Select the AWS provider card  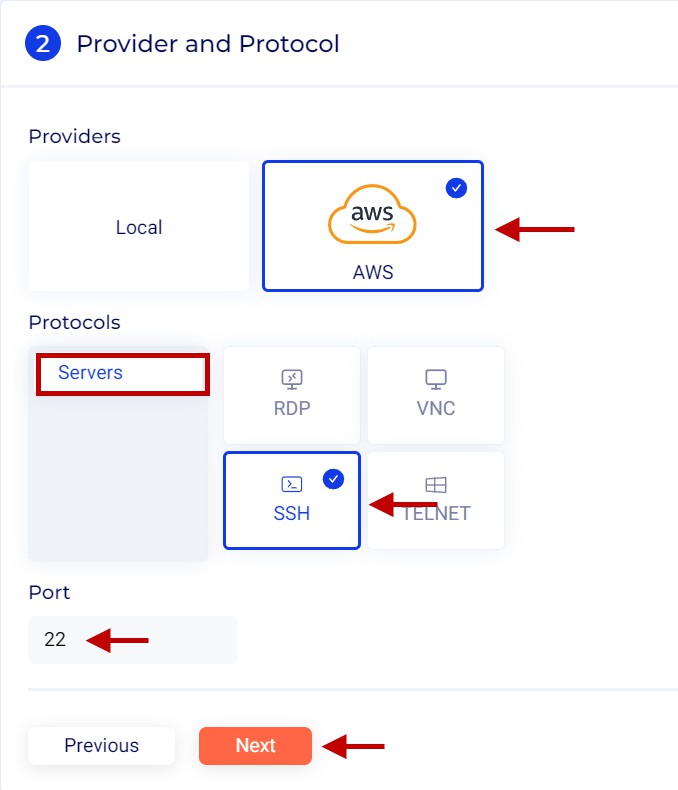(373, 226)
